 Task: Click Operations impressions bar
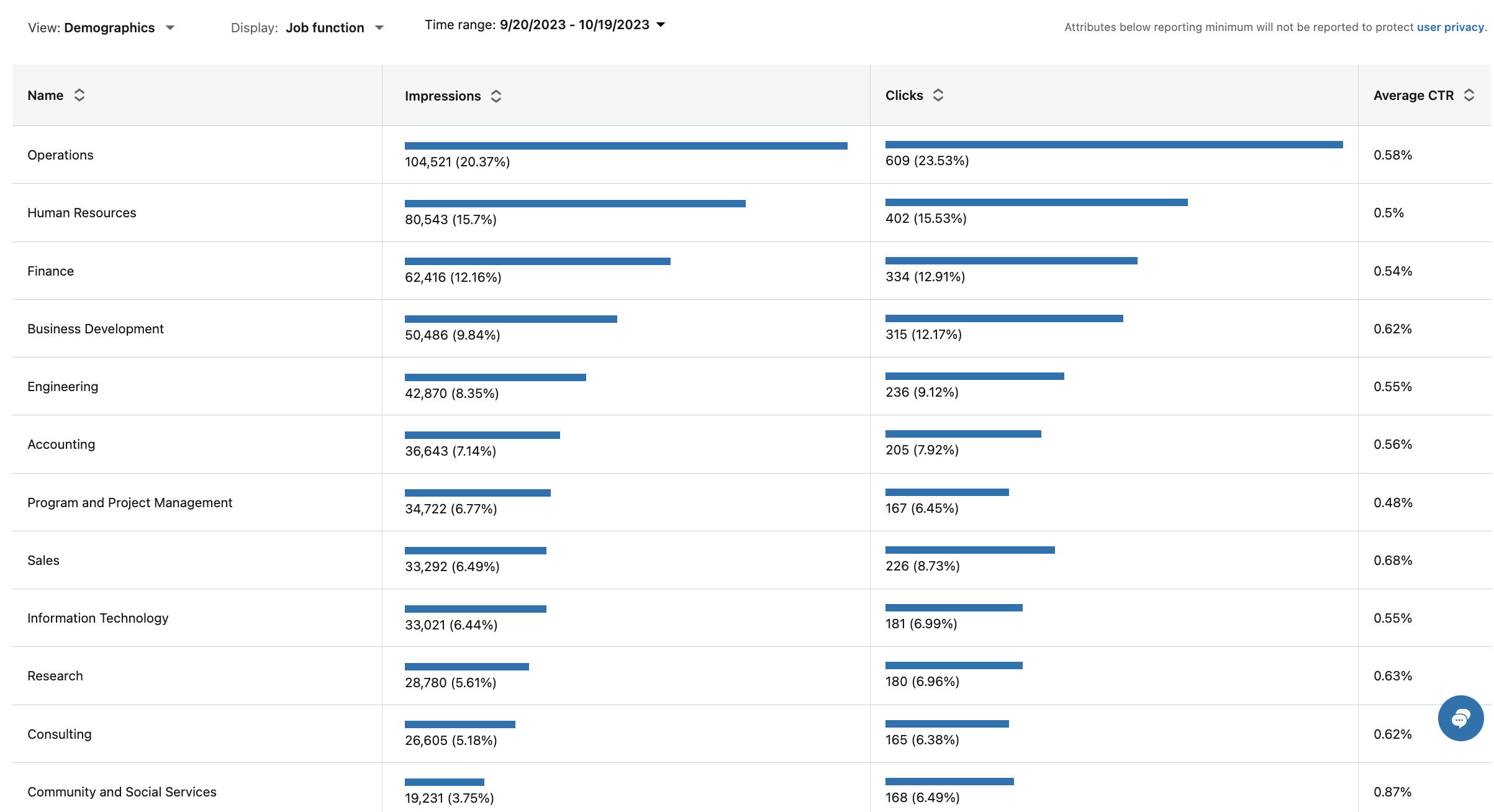pos(626,146)
